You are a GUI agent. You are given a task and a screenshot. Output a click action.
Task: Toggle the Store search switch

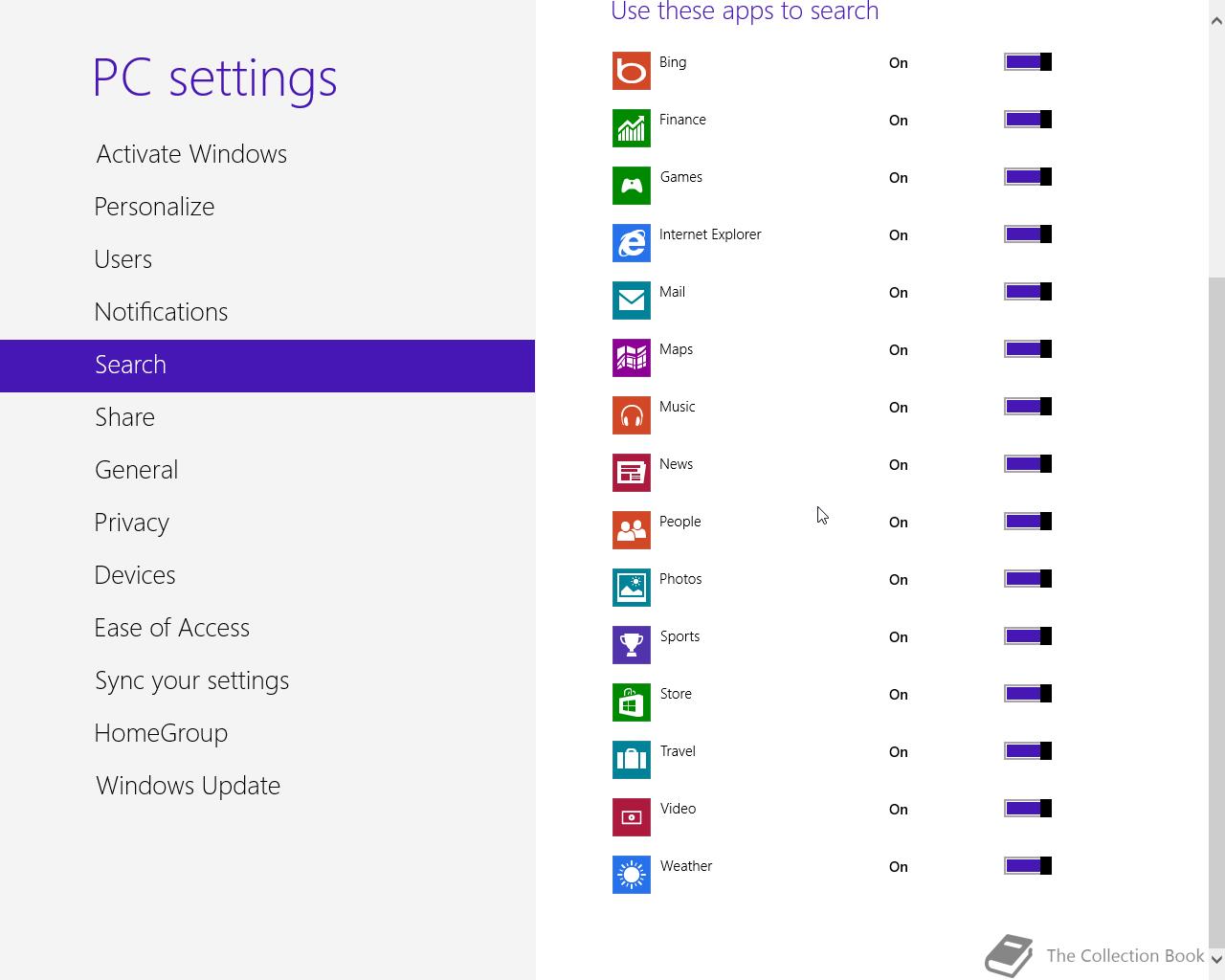(x=1028, y=694)
